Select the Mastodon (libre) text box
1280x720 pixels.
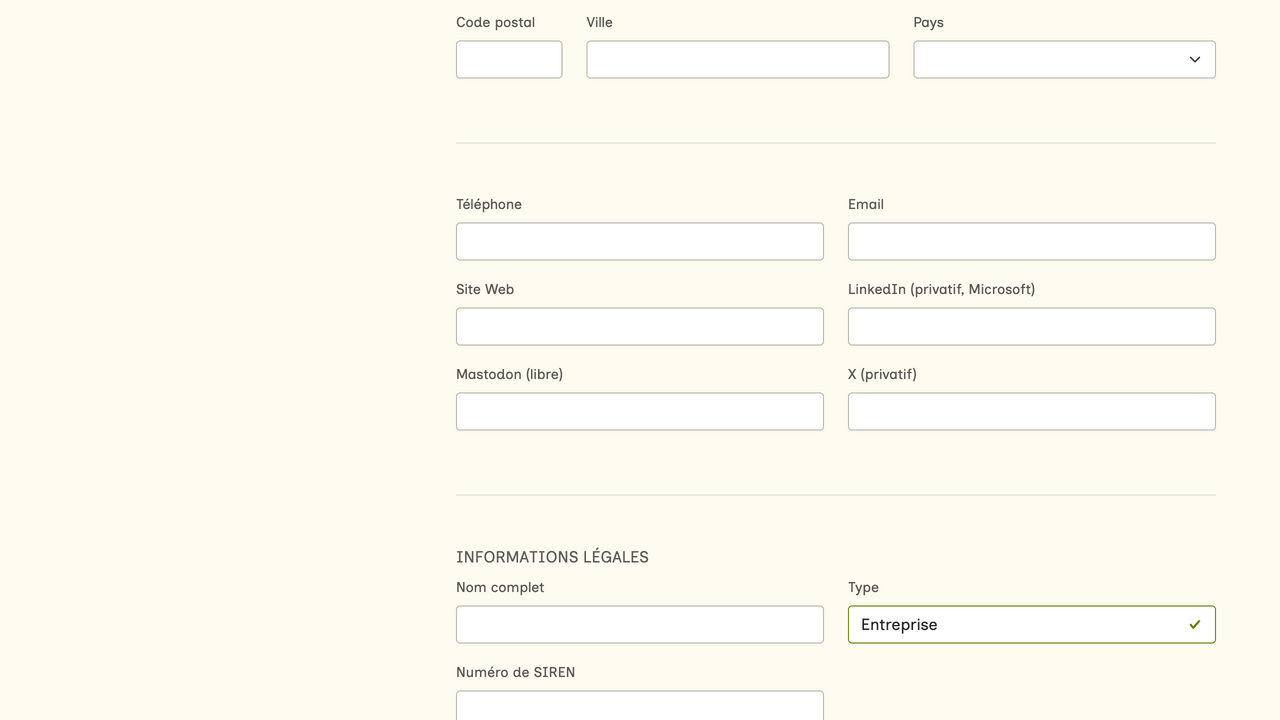pos(639,411)
